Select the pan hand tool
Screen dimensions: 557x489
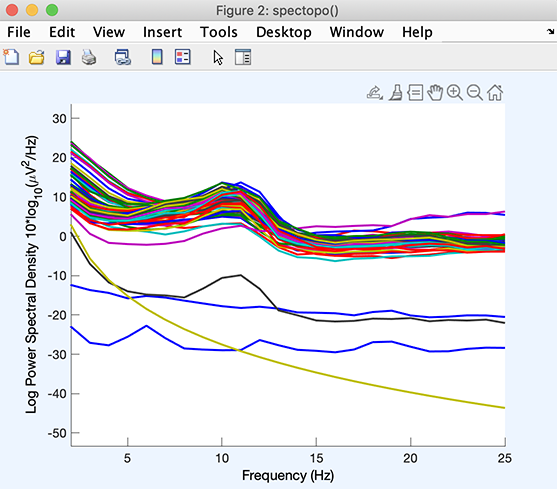pyautogui.click(x=435, y=93)
